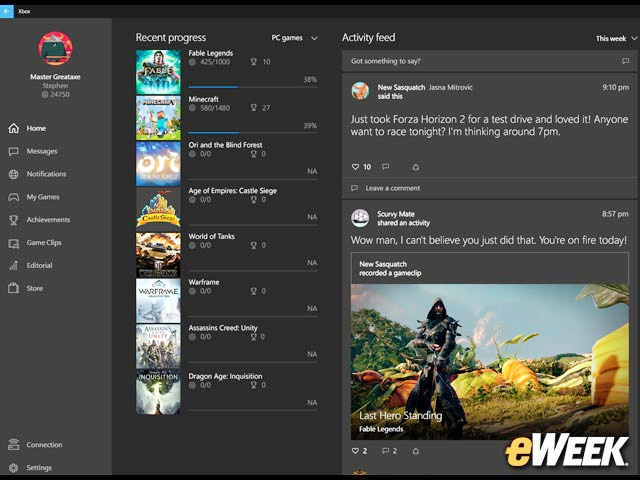This screenshot has height=480, width=640.
Task: Click the 'Leave a comment' link
Action: 393,188
